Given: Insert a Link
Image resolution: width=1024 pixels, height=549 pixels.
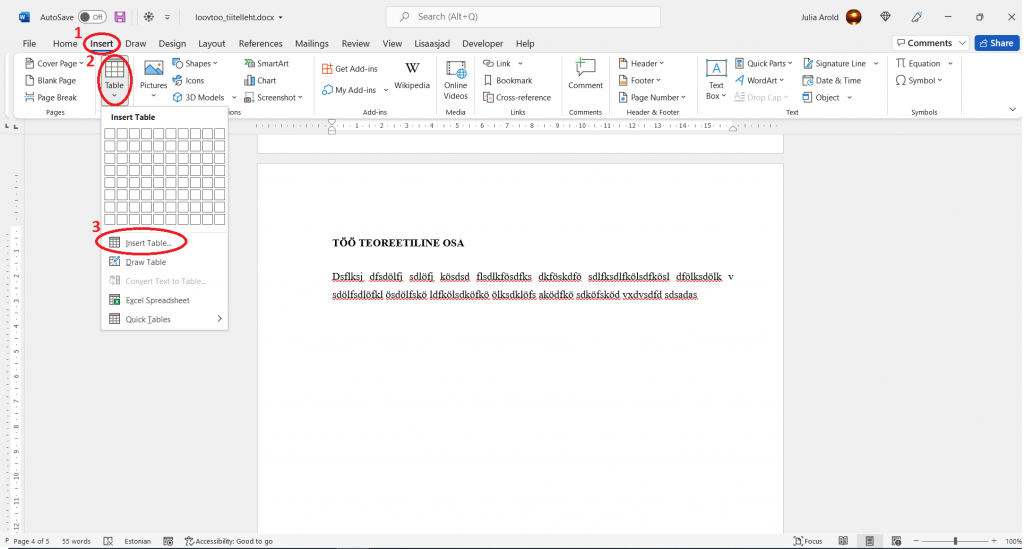Looking at the screenshot, I should pyautogui.click(x=497, y=63).
